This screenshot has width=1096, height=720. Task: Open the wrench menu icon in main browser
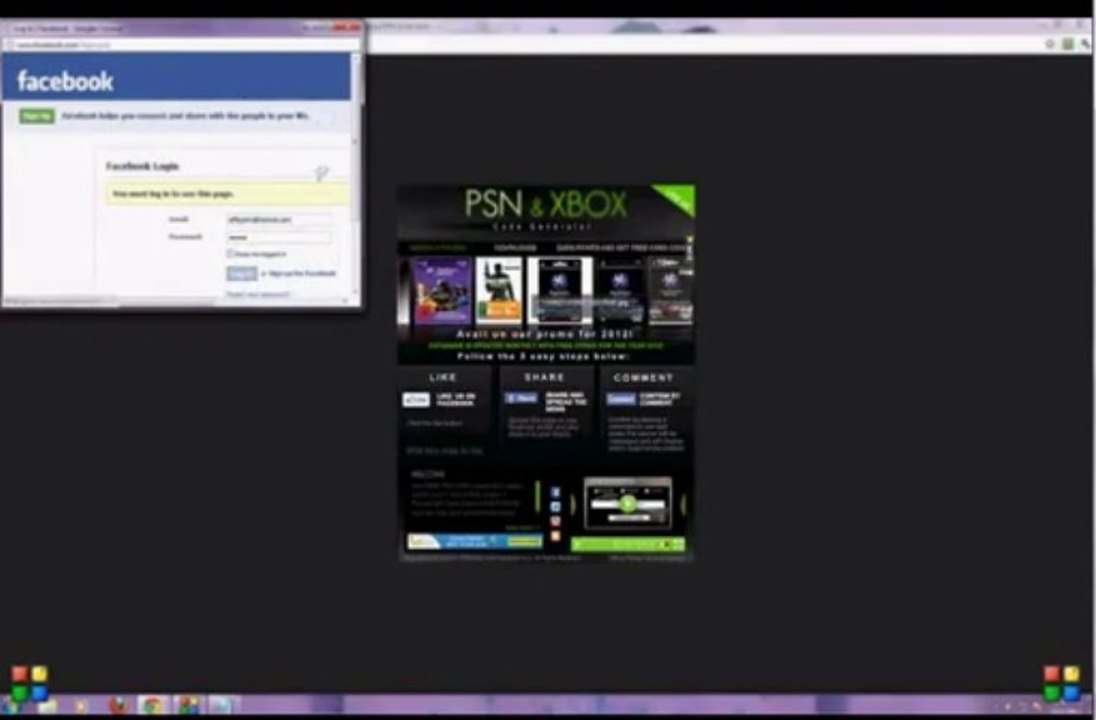pos(1085,44)
